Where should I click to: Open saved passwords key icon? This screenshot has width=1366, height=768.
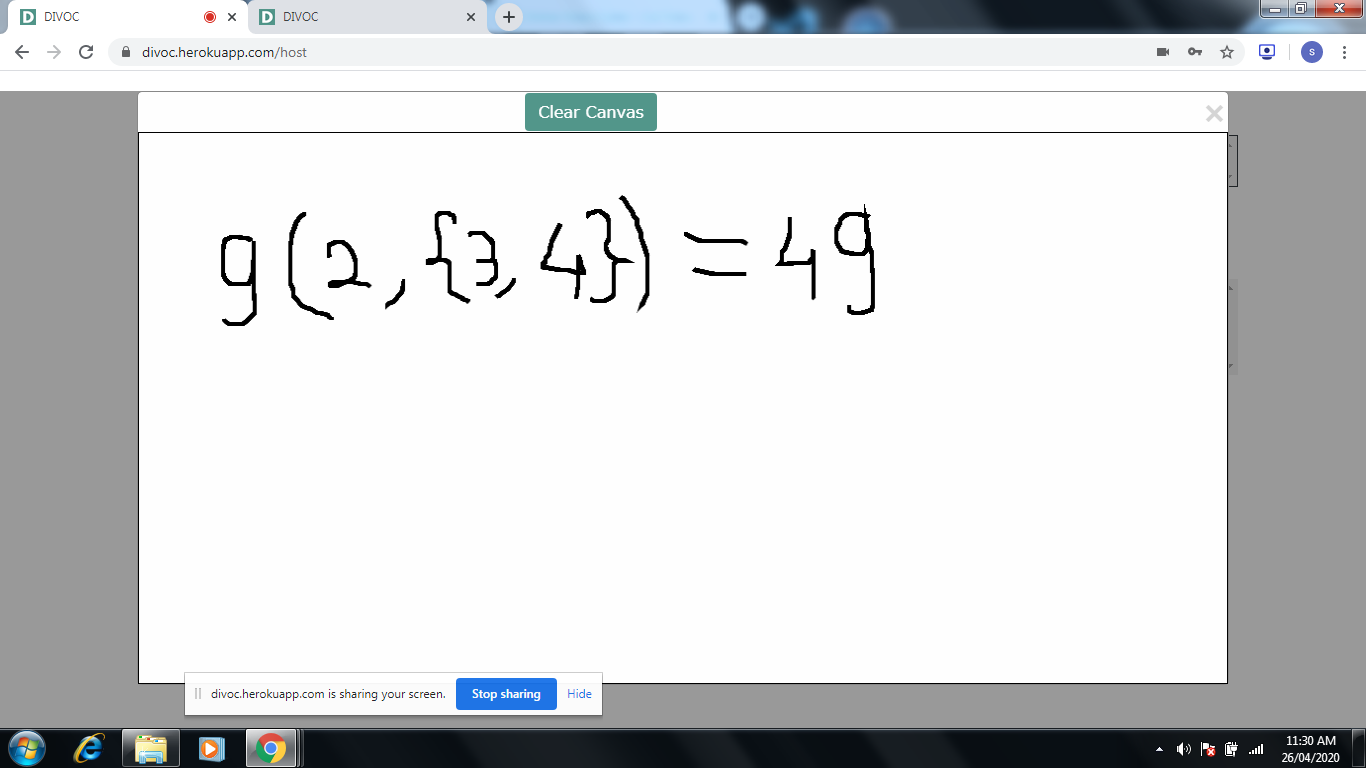[x=1195, y=52]
